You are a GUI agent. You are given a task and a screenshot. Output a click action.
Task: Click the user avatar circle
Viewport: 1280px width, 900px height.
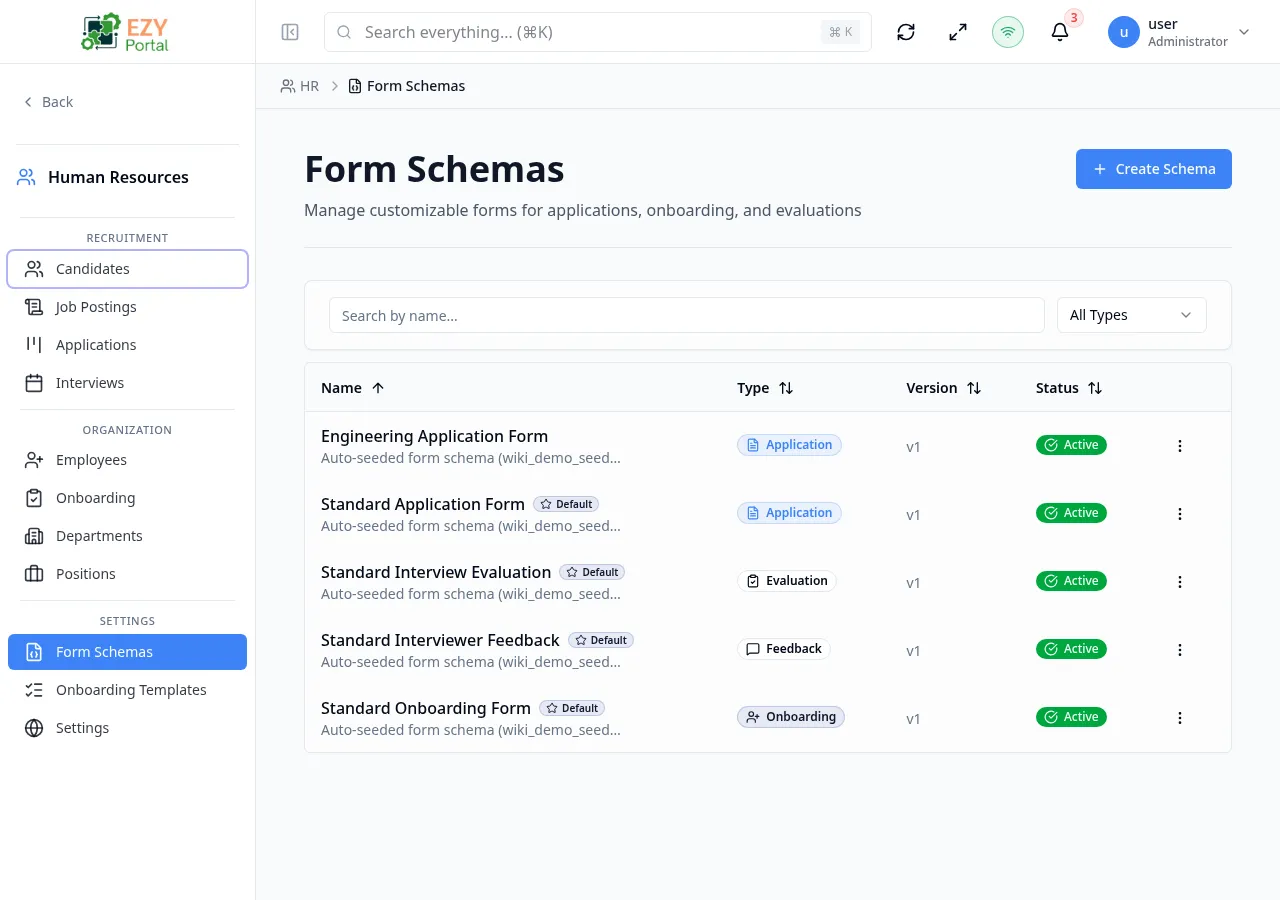tap(1124, 32)
